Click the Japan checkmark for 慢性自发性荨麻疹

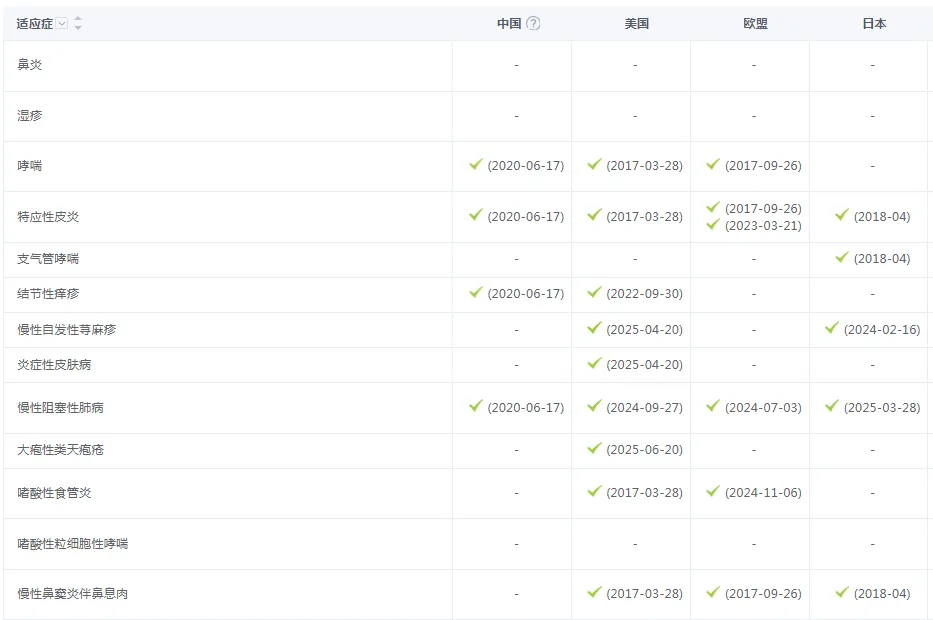(832, 329)
